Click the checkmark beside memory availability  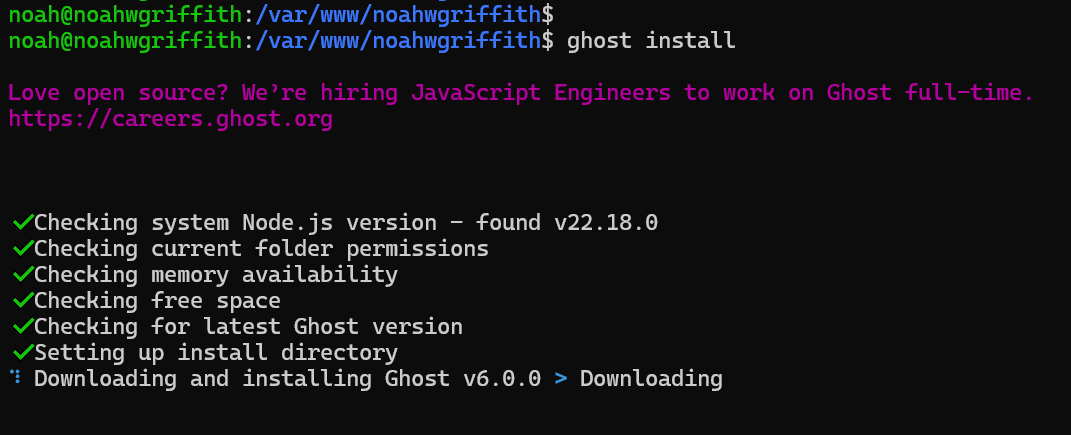[23, 275]
